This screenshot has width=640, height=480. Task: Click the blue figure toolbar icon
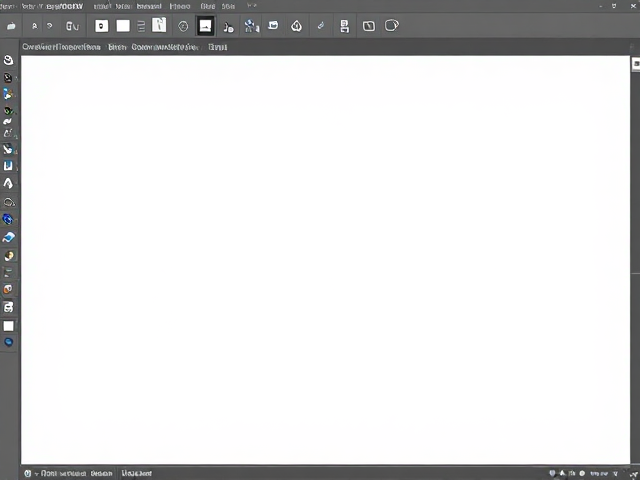(251, 26)
